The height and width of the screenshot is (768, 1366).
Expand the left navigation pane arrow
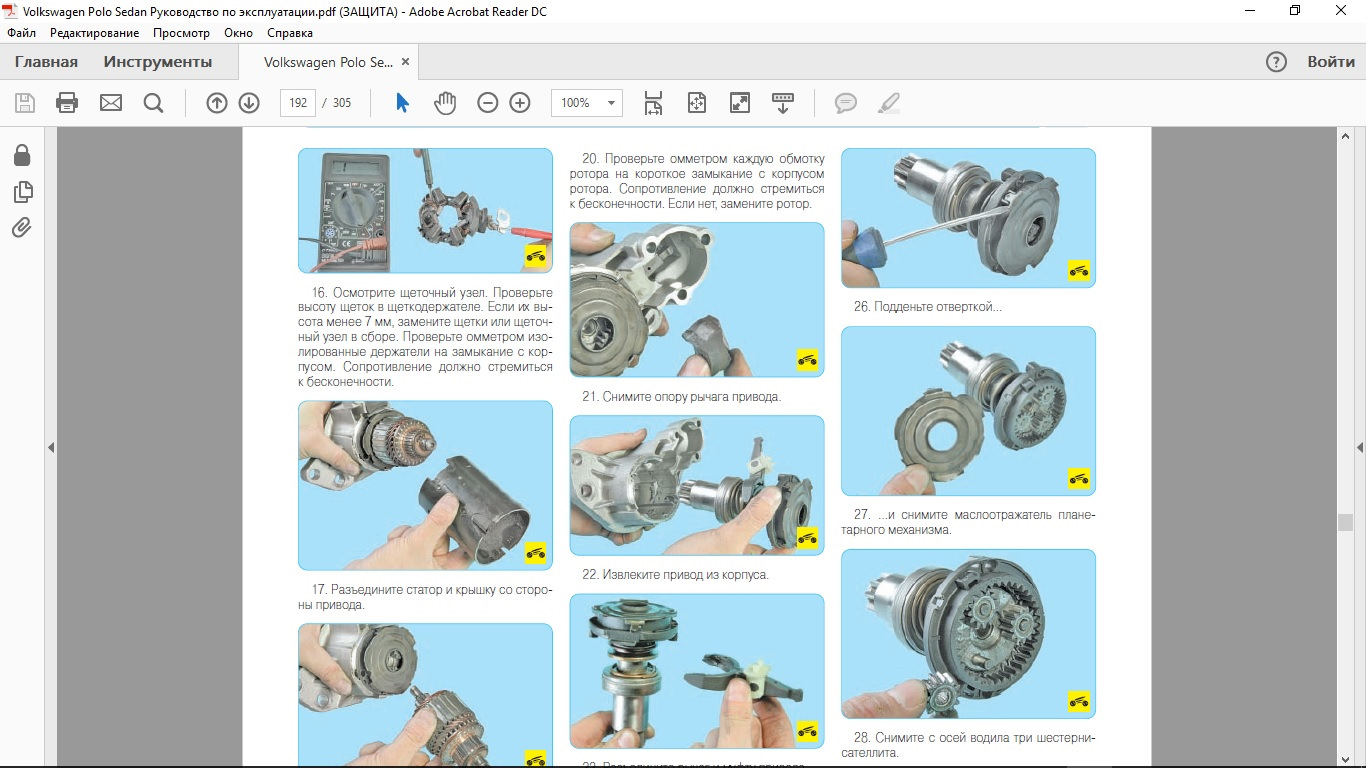pos(51,447)
